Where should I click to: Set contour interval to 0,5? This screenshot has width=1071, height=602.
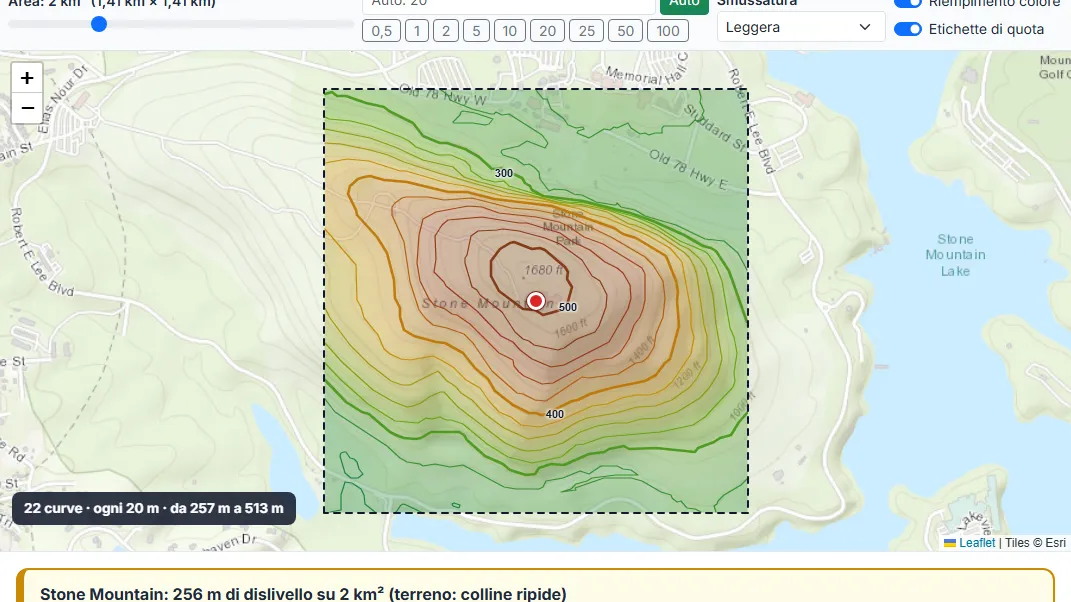pos(381,31)
